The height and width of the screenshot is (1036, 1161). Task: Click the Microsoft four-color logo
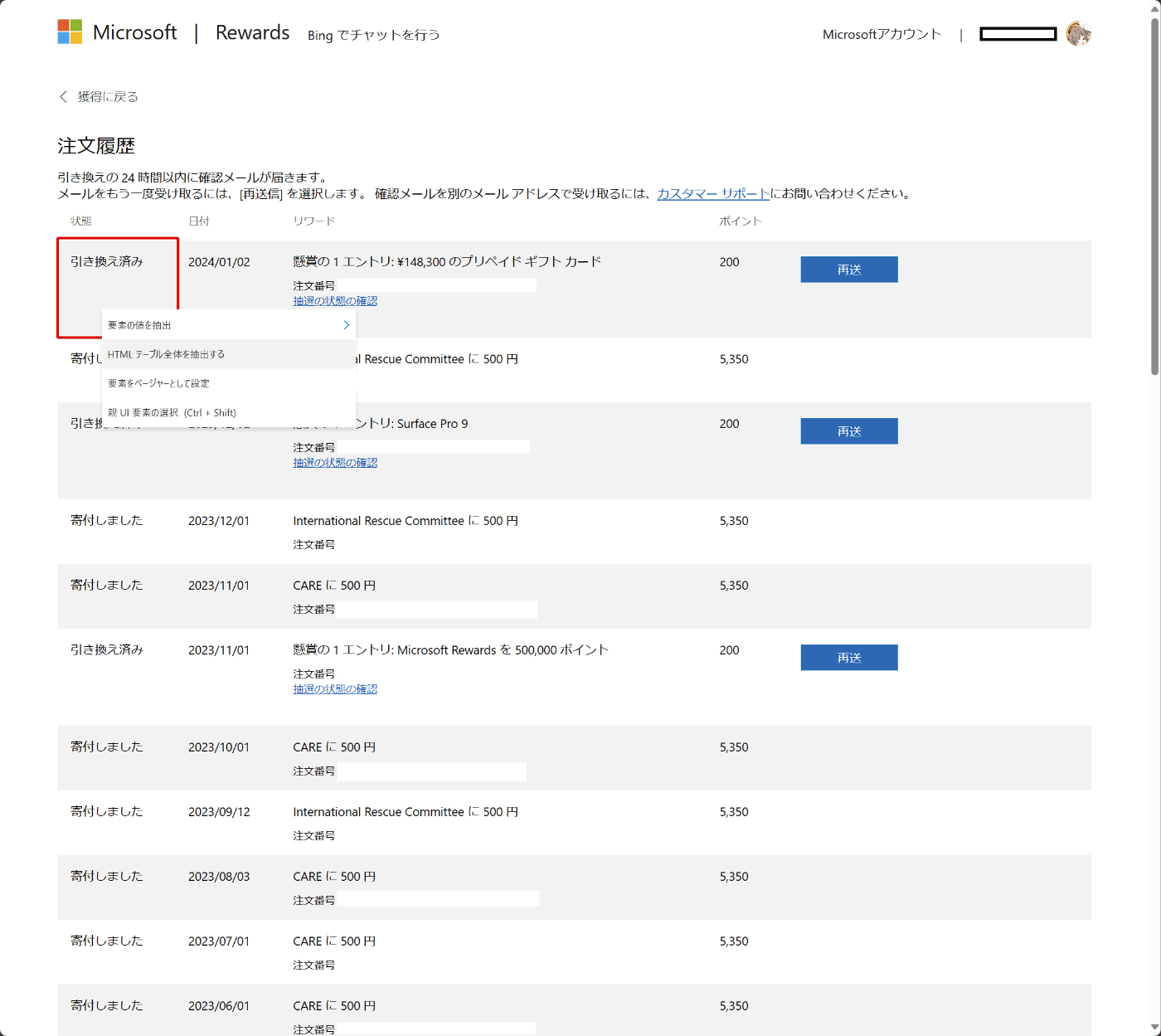click(70, 32)
